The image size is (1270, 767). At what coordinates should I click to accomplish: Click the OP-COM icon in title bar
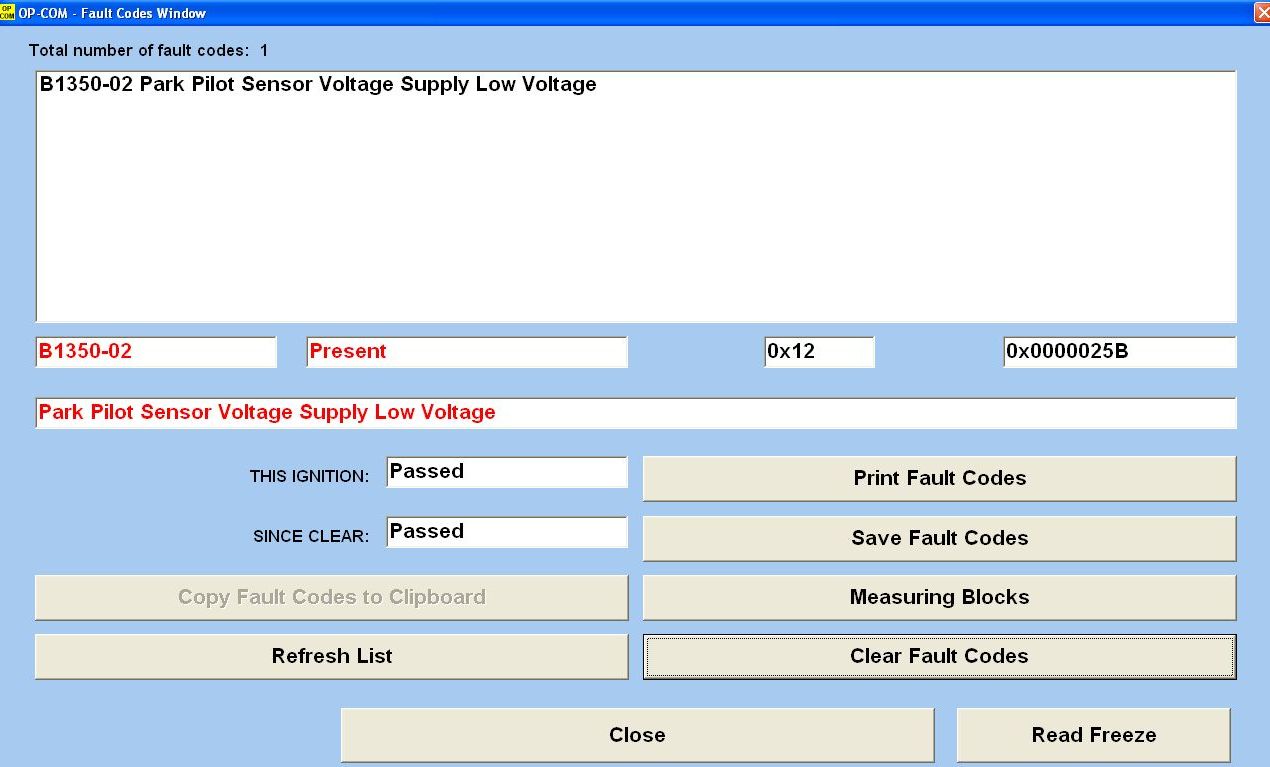point(8,13)
